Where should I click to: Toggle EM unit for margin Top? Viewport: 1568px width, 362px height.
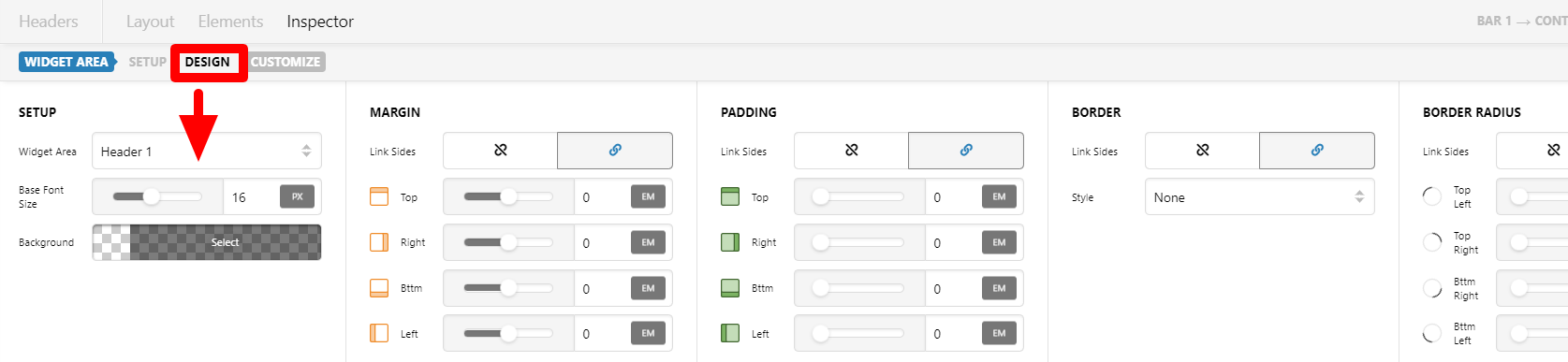tap(648, 196)
